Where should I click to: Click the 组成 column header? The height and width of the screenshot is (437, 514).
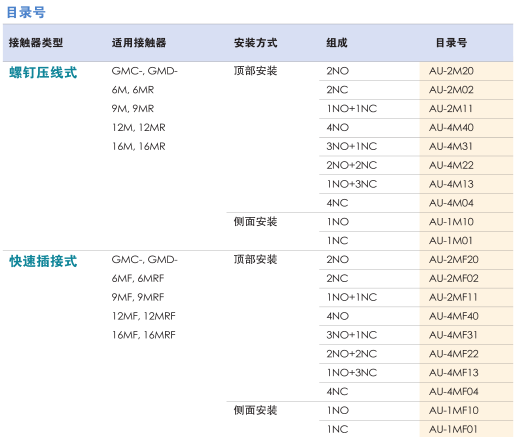tap(337, 43)
